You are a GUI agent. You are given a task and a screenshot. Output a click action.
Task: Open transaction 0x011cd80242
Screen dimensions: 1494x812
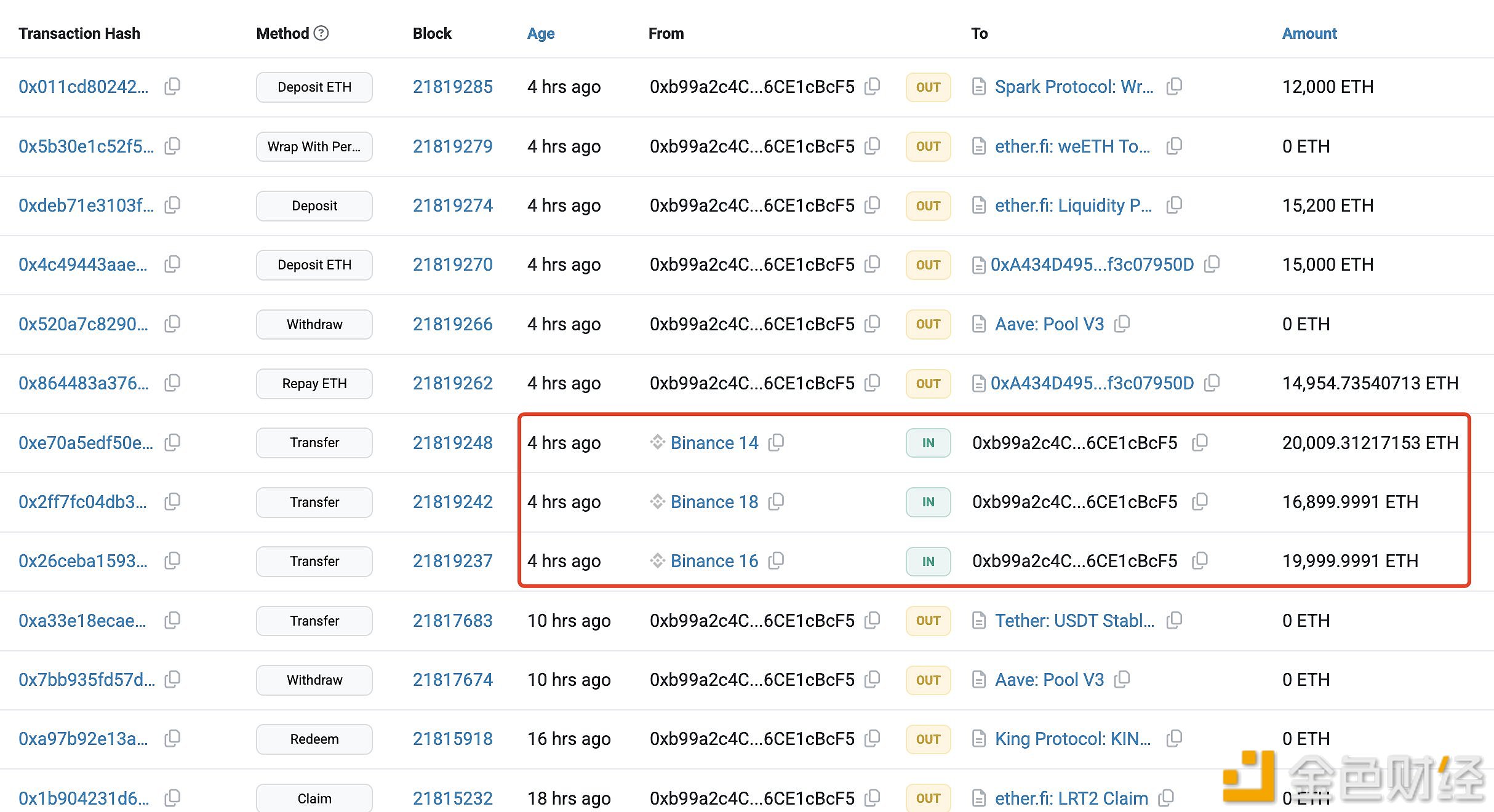[83, 87]
